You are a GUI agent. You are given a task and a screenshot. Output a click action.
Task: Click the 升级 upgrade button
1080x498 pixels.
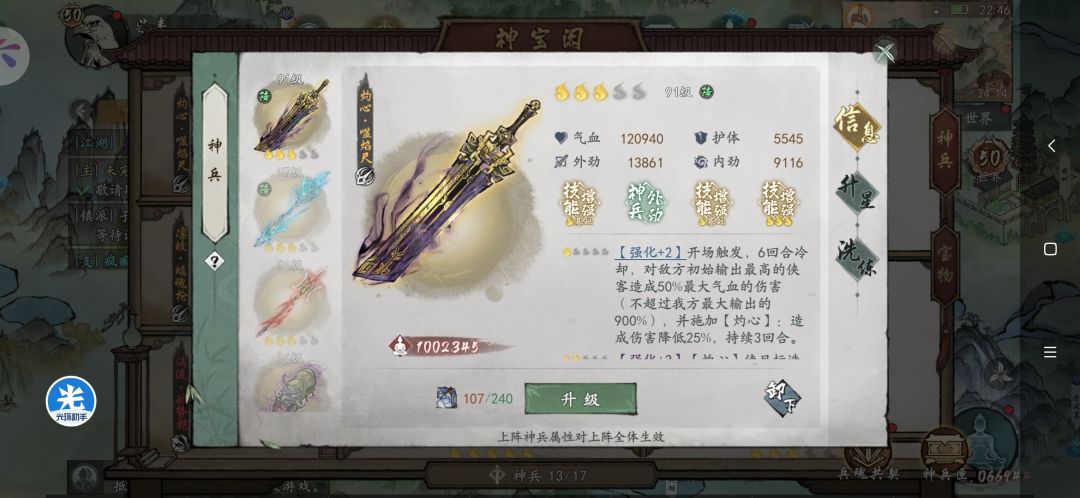(x=580, y=399)
